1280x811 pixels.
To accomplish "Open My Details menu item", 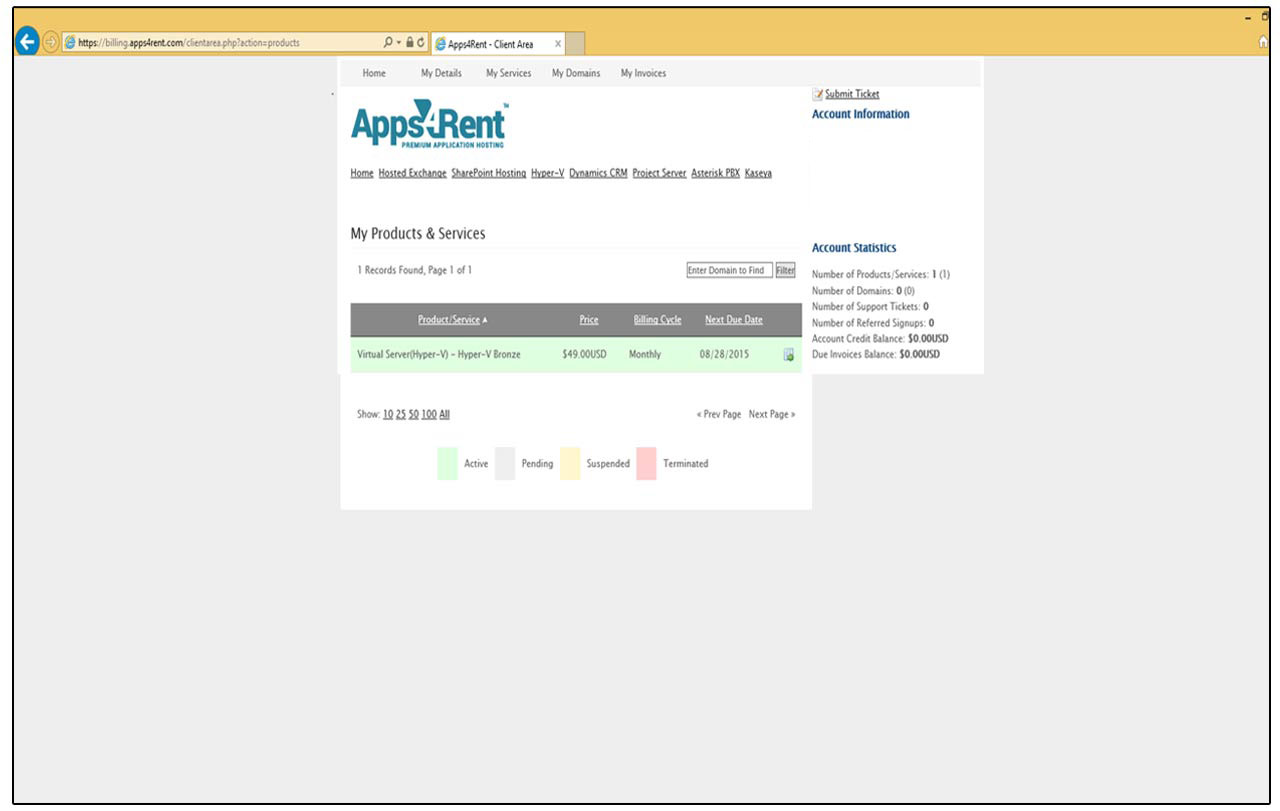I will click(x=441, y=73).
